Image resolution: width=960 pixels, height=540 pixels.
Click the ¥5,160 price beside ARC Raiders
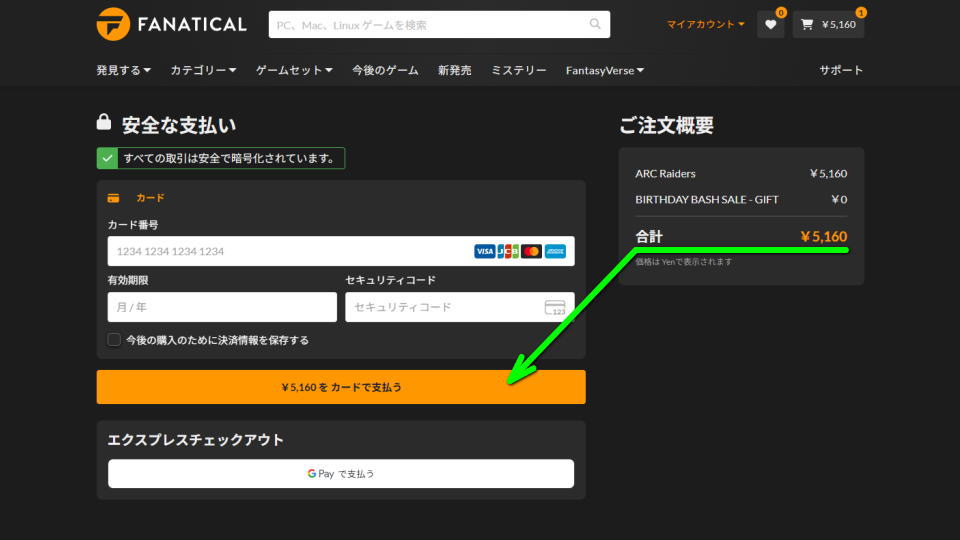[828, 174]
